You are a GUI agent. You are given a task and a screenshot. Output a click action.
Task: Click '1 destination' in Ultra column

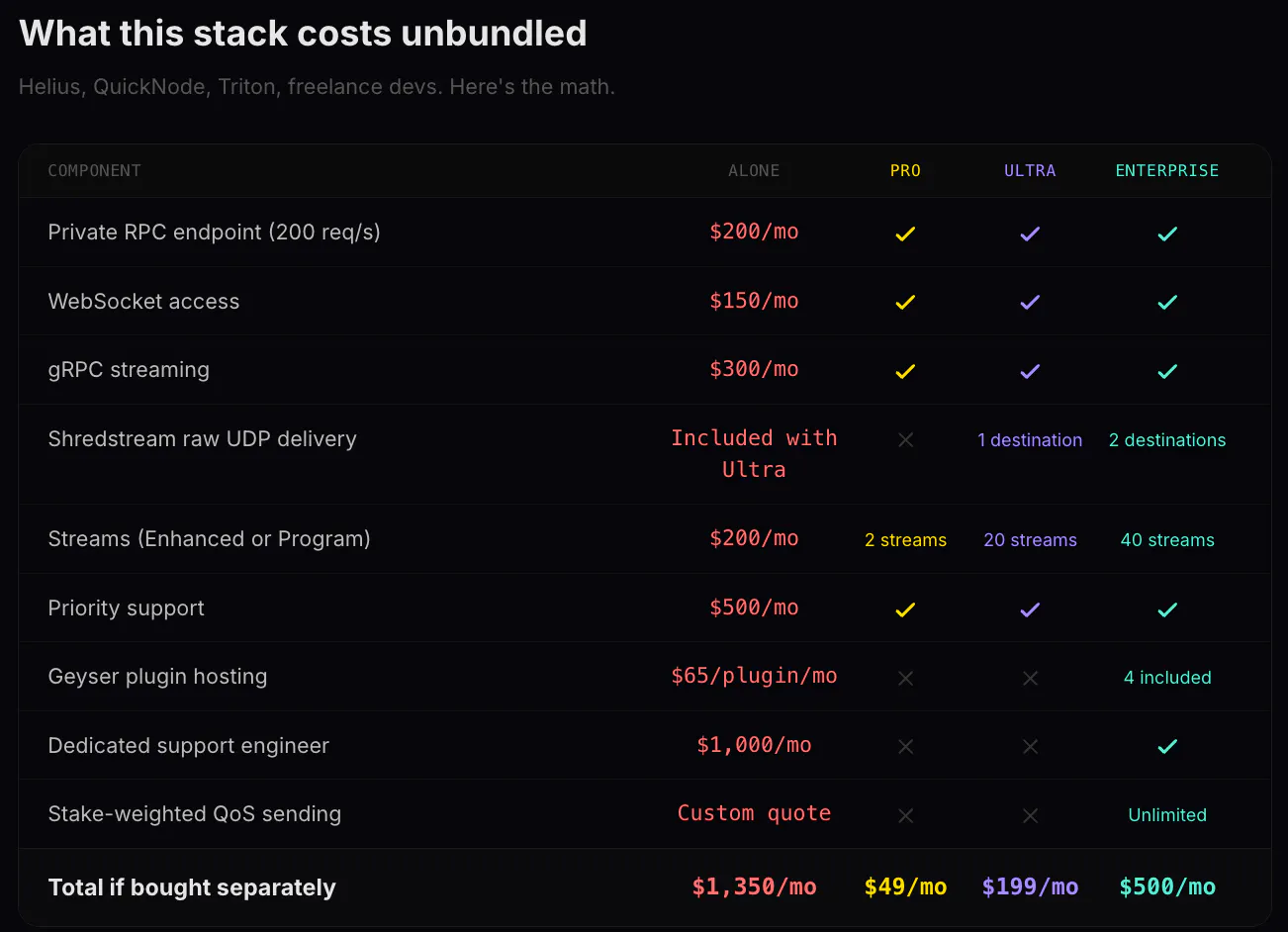point(1030,440)
